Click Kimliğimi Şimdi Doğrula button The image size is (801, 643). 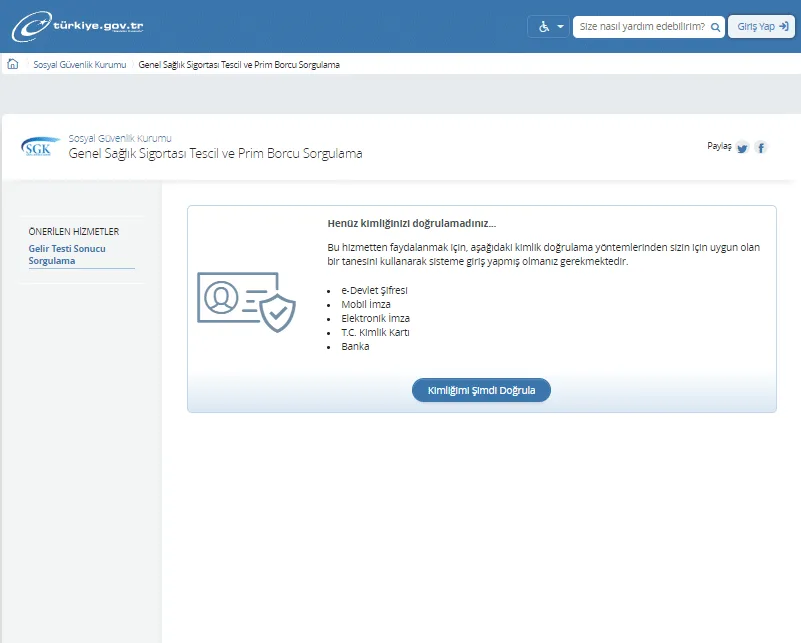point(481,390)
